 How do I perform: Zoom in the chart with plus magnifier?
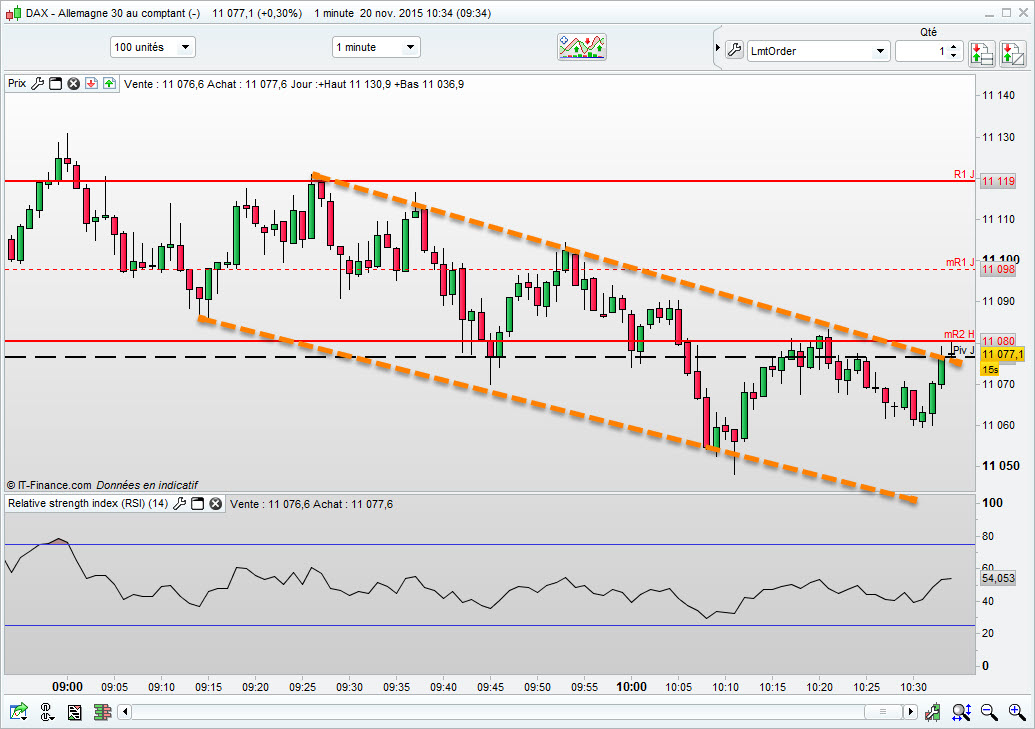pos(1017,712)
